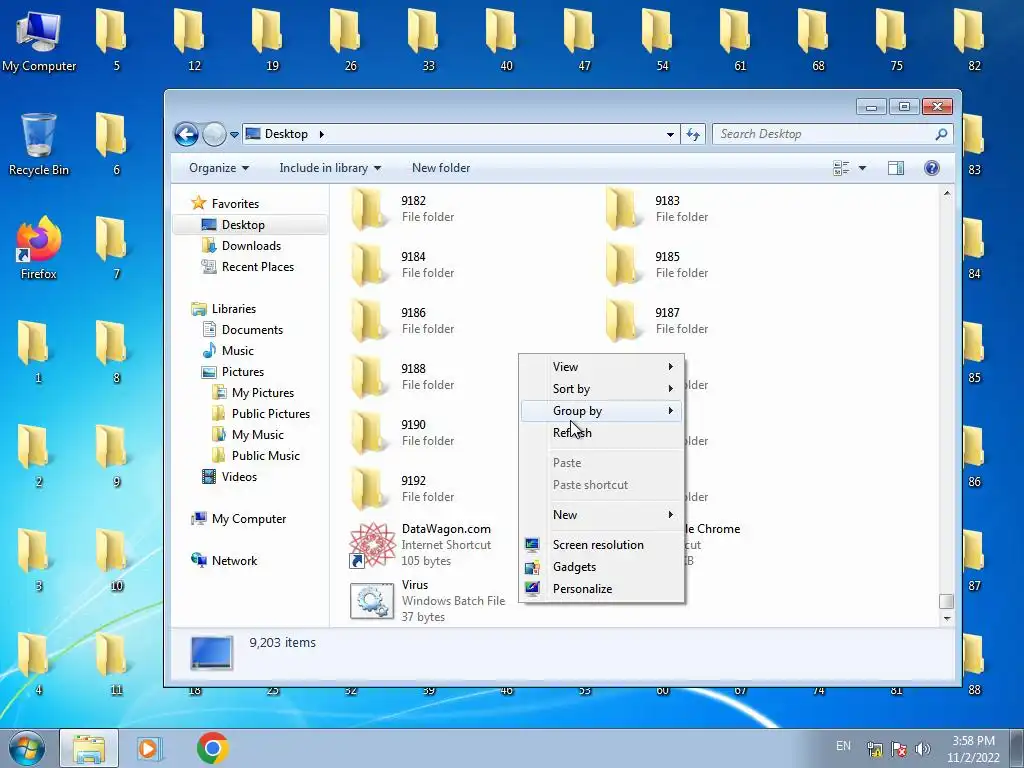The height and width of the screenshot is (768, 1024).
Task: Click the Firefox desktop shortcut
Action: tap(39, 248)
